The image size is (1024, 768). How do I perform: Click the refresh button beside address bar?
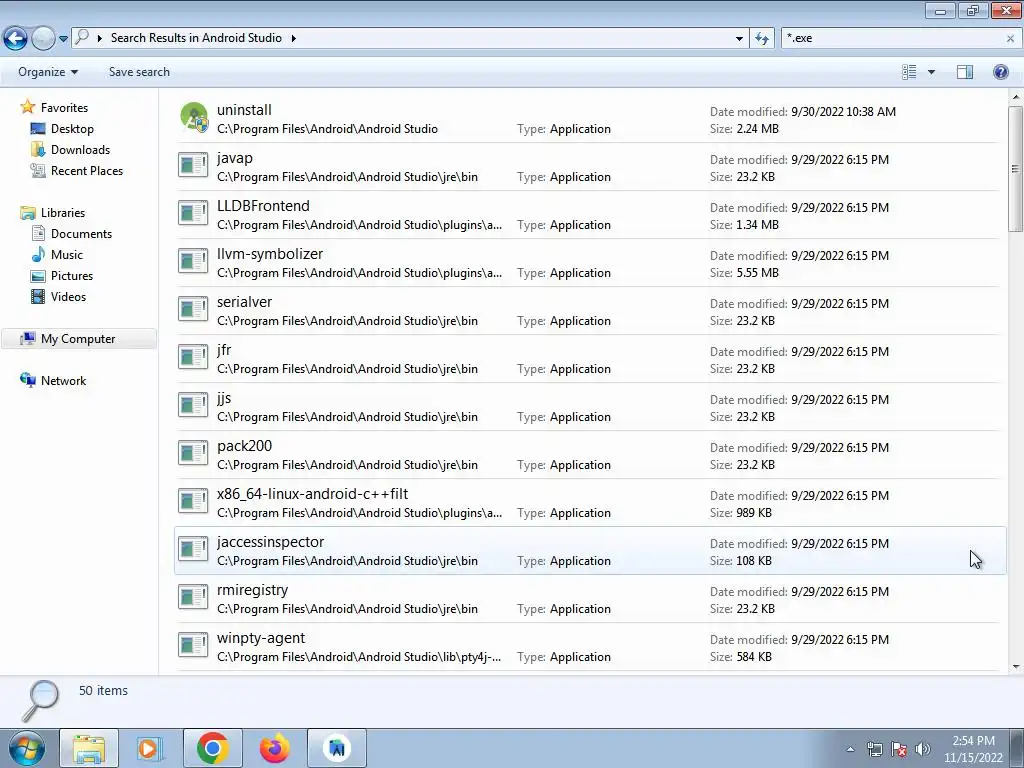pos(761,39)
